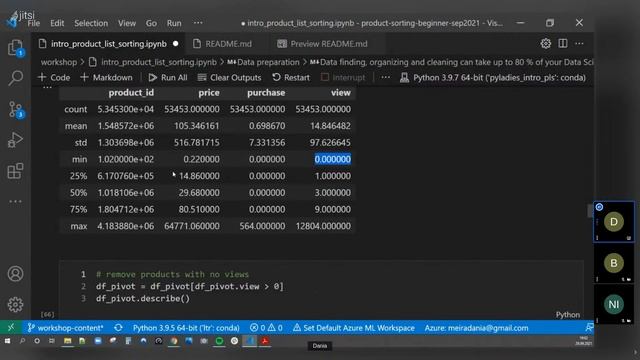Click the feedback icon in status bar
Viewport: 640px width, 360px height.
click(589, 328)
